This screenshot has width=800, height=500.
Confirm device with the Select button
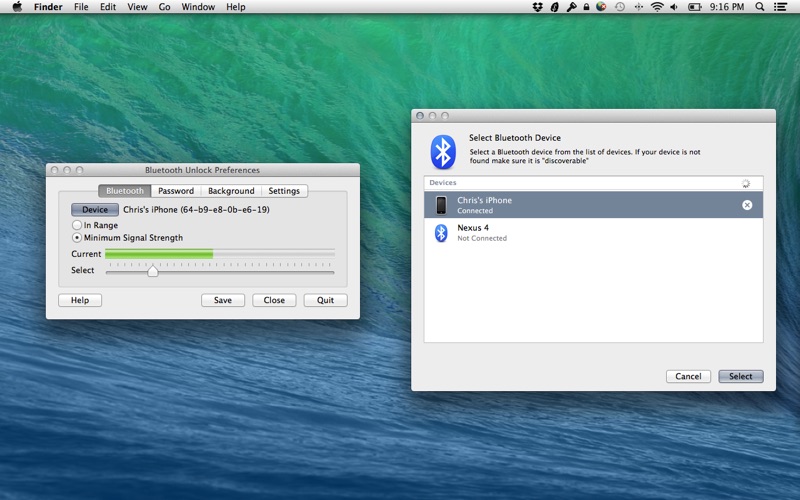coord(740,377)
